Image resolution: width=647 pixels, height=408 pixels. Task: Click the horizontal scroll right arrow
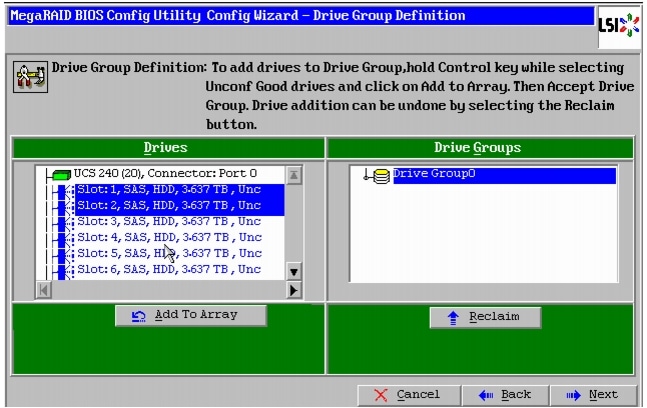[x=293, y=290]
